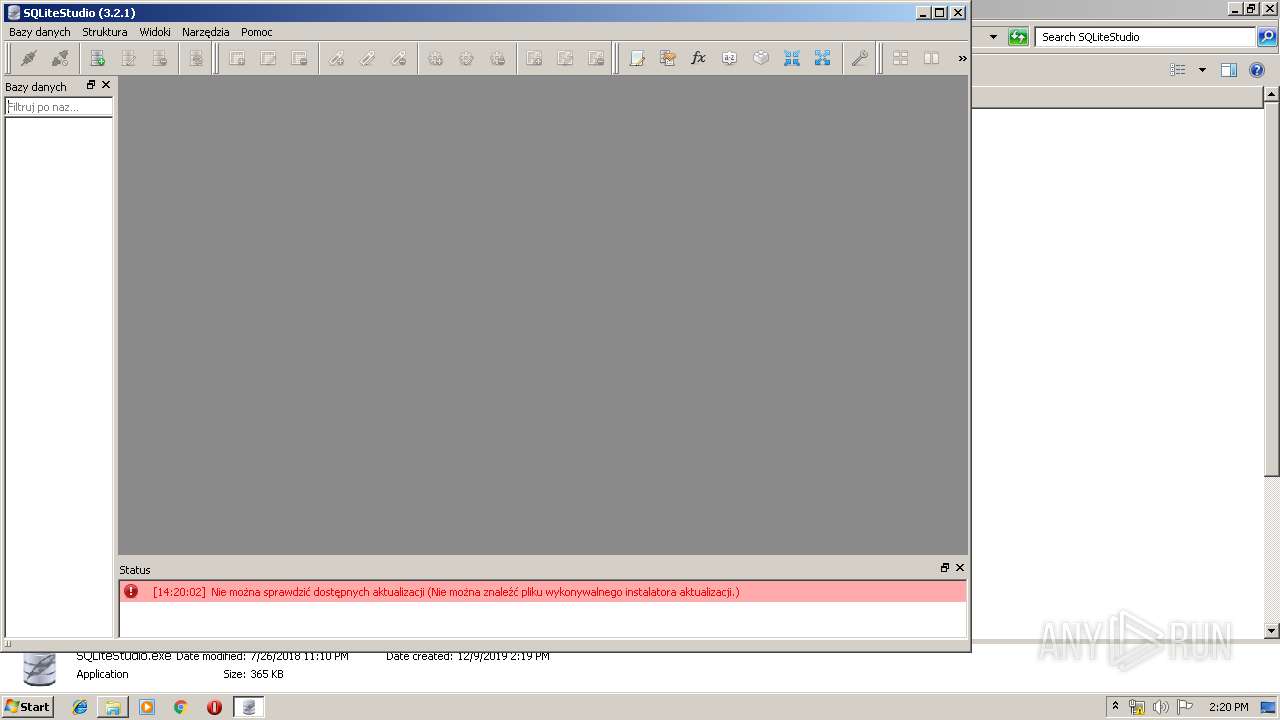This screenshot has width=1280, height=720.
Task: Click the Create view toolbar icon
Action: pyautogui.click(x=534, y=59)
